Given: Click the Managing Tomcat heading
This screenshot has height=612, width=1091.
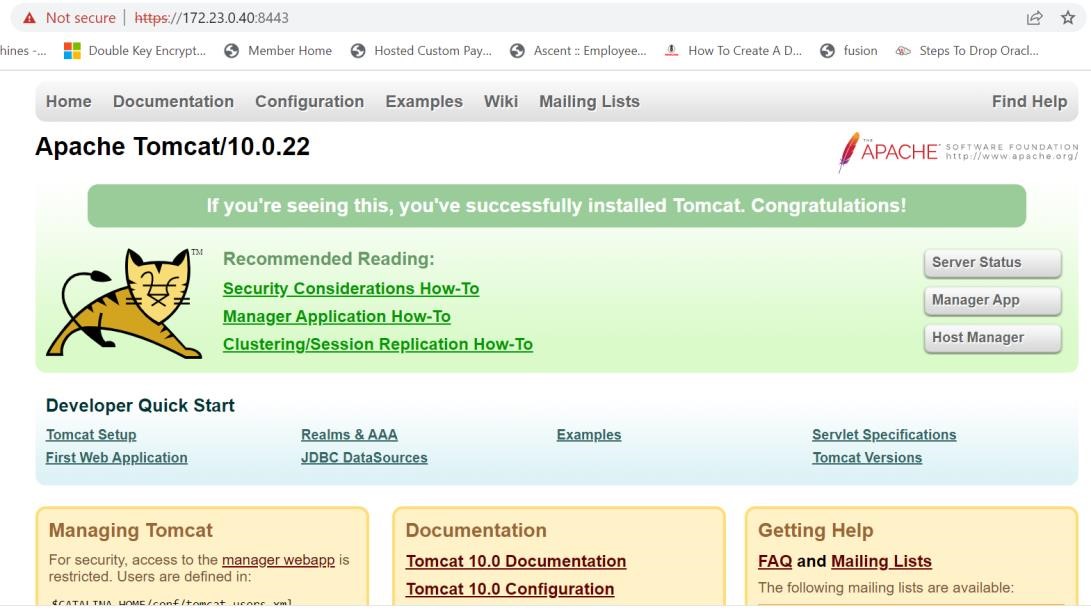Looking at the screenshot, I should [x=131, y=530].
